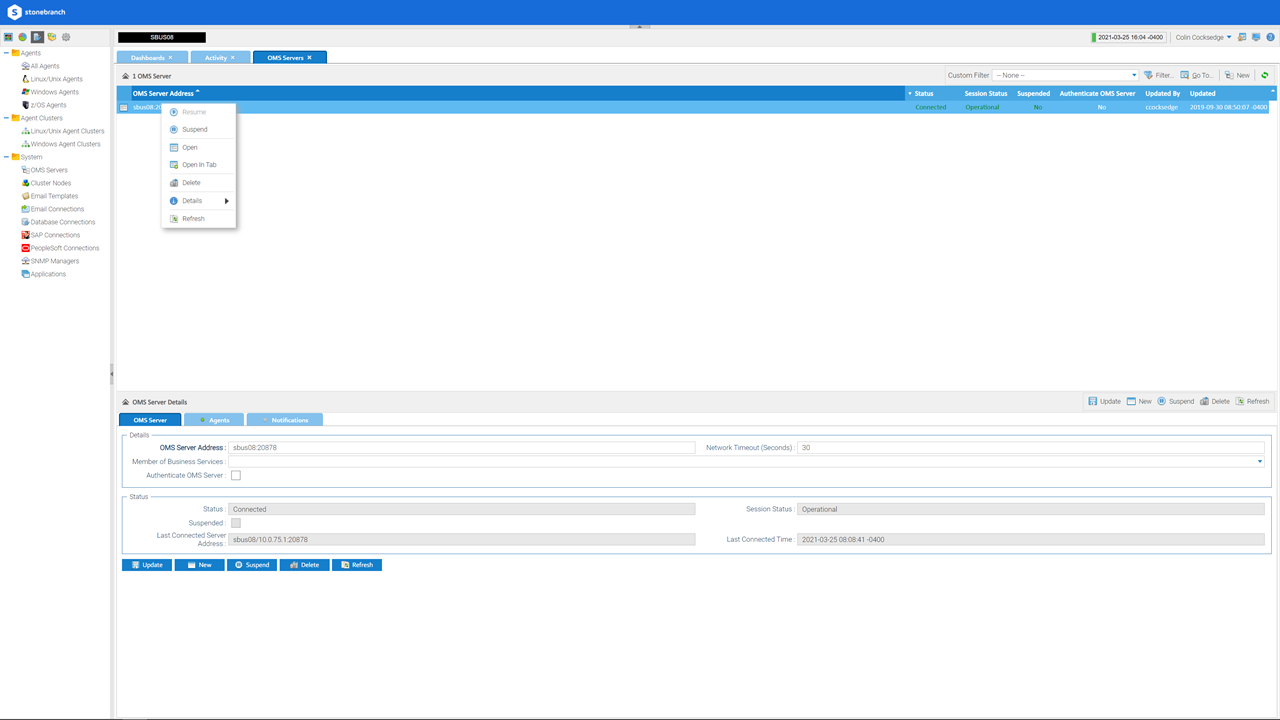Click the Filter funnel icon
The width and height of the screenshot is (1280, 720).
coord(1149,75)
